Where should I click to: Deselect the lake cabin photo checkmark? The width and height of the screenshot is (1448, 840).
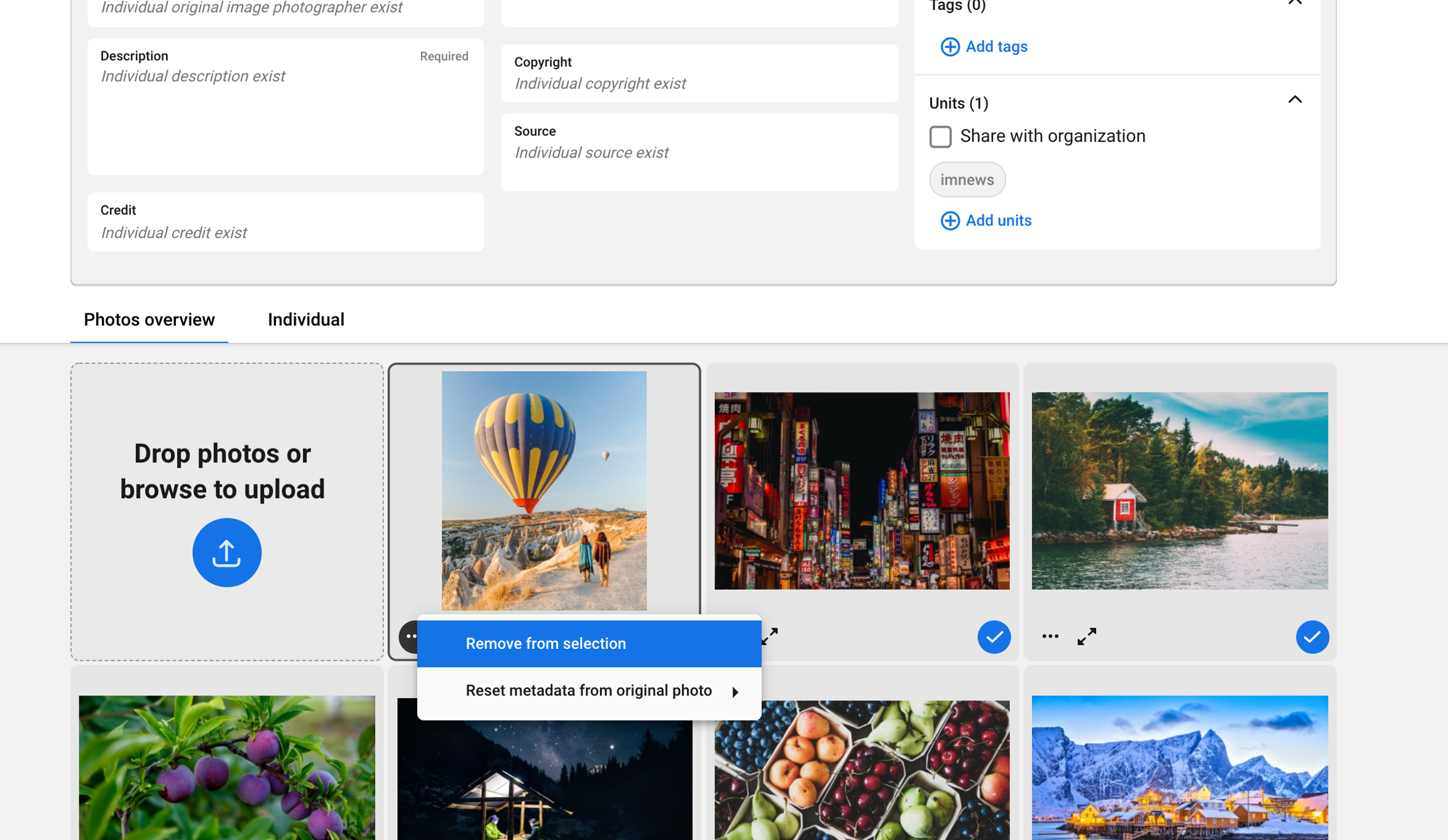click(1312, 636)
